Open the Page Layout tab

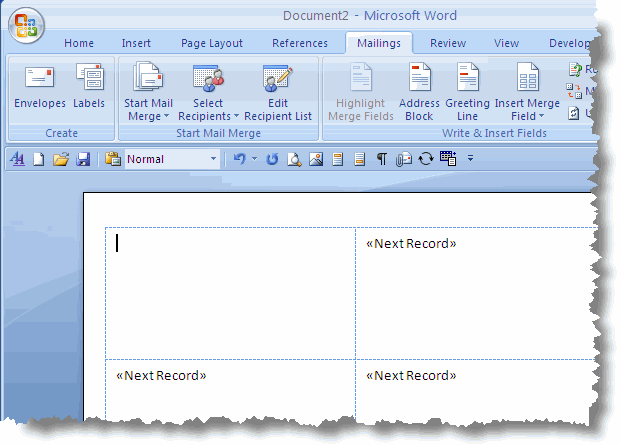click(x=211, y=43)
